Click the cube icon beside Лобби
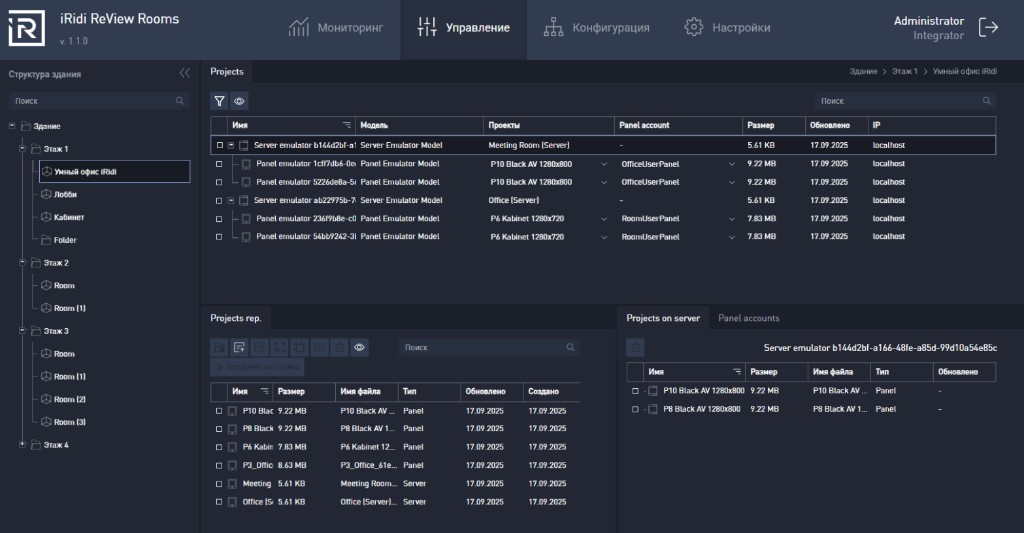1024x533 pixels. (46, 194)
